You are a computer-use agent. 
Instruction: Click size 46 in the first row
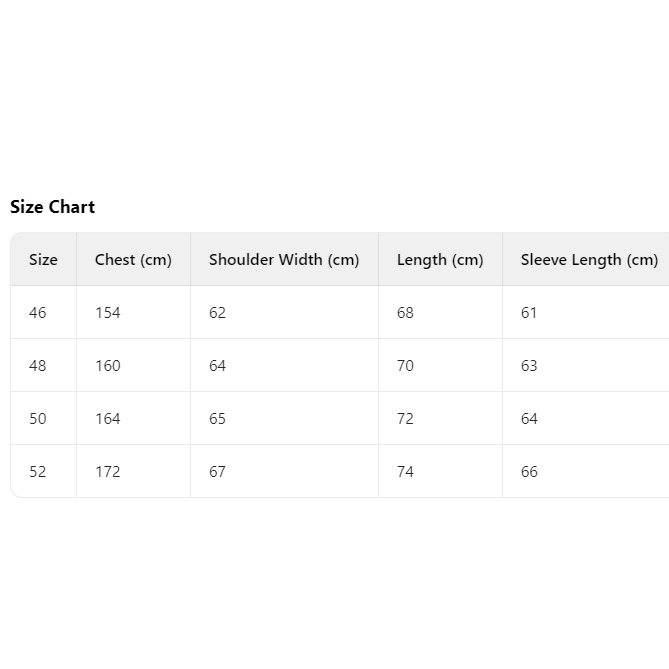point(38,313)
